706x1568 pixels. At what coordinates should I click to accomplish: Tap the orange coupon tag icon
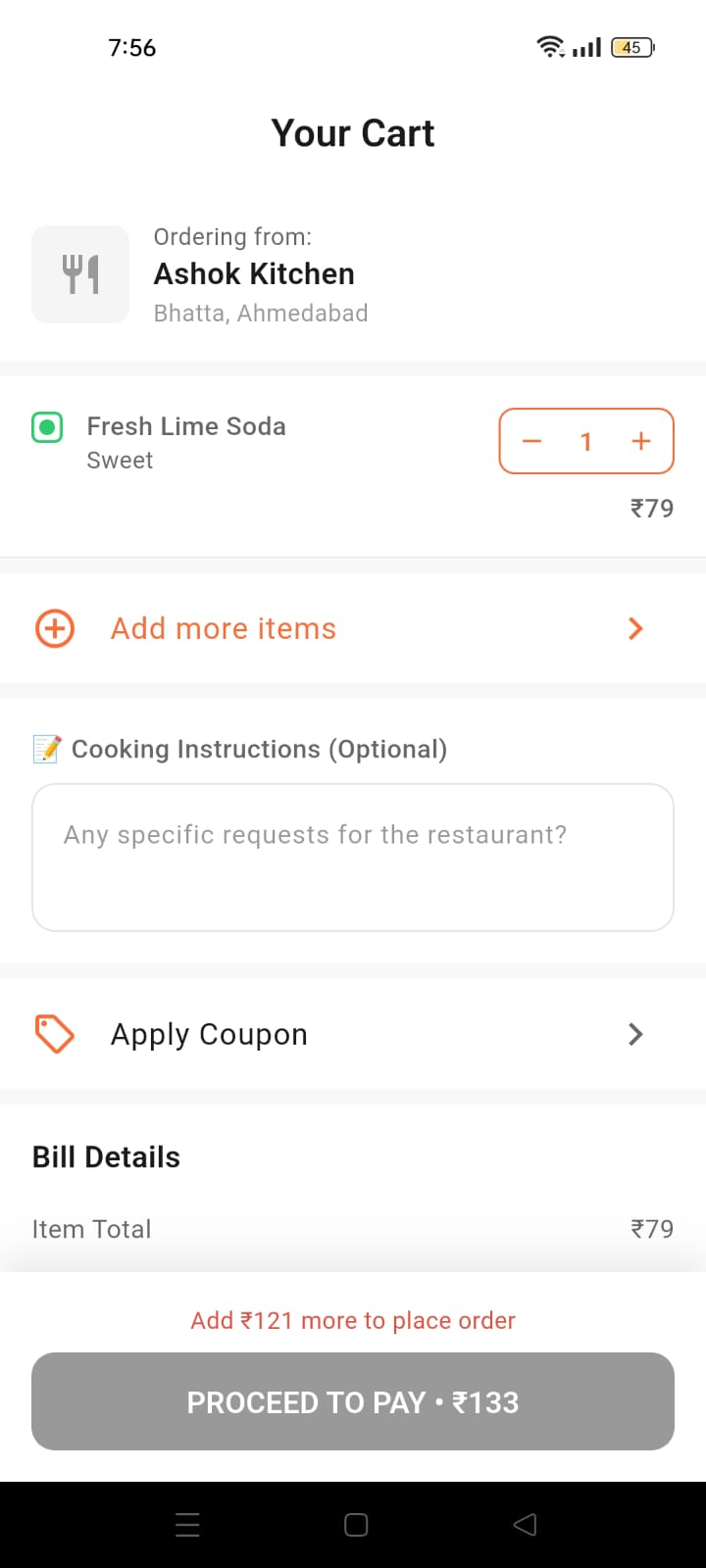(x=55, y=1034)
